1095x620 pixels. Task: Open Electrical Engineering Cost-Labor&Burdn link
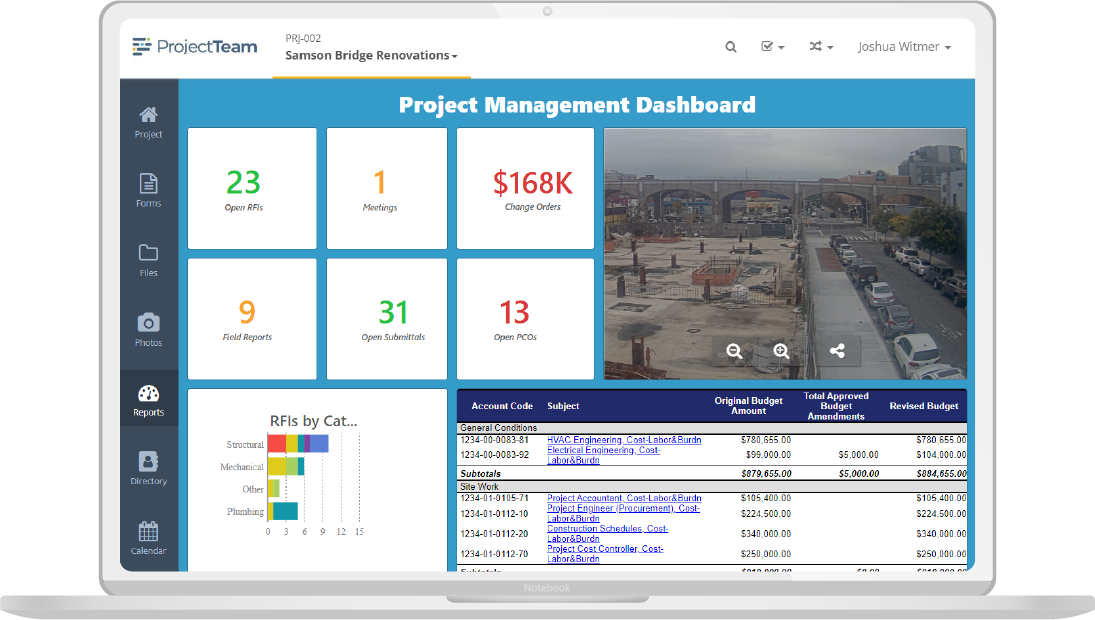pyautogui.click(x=603, y=455)
